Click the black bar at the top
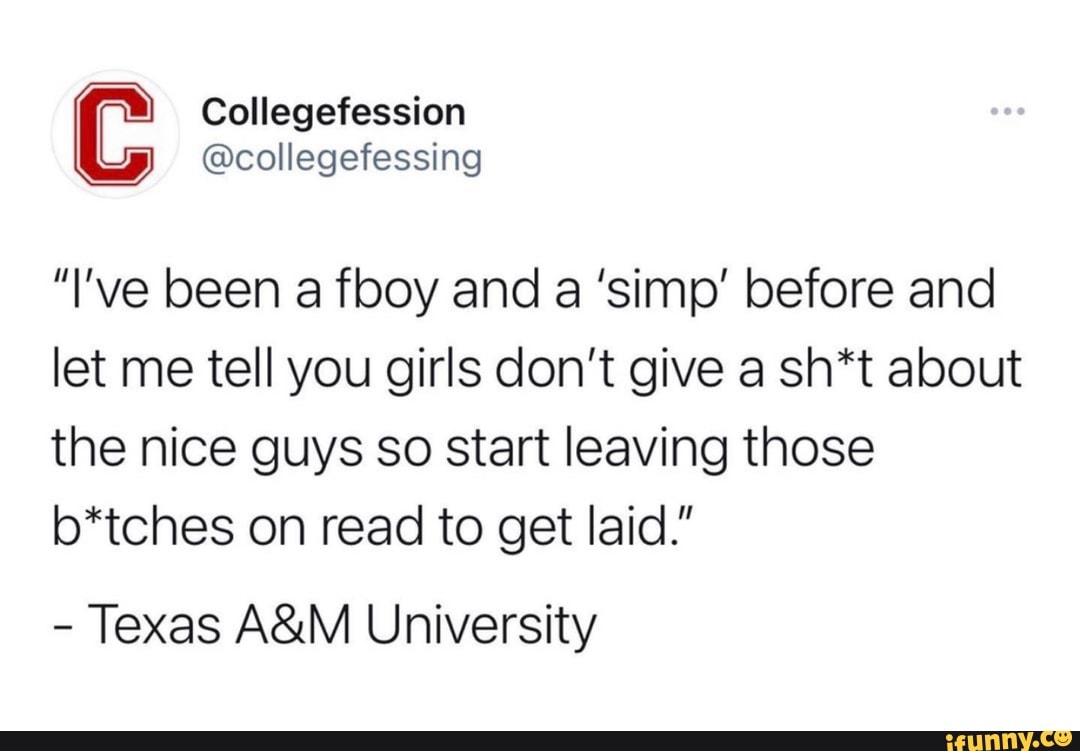This screenshot has height=751, width=1080. (x=540, y=8)
